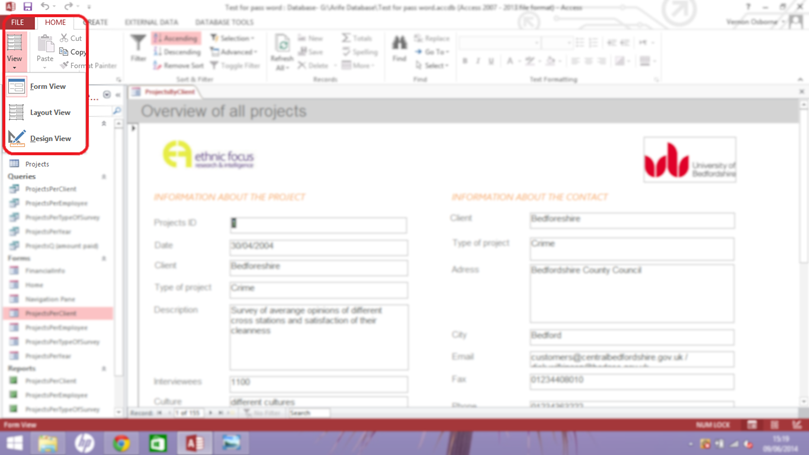Image resolution: width=809 pixels, height=455 pixels.
Task: Open File Explorer from taskbar
Action: 48,444
